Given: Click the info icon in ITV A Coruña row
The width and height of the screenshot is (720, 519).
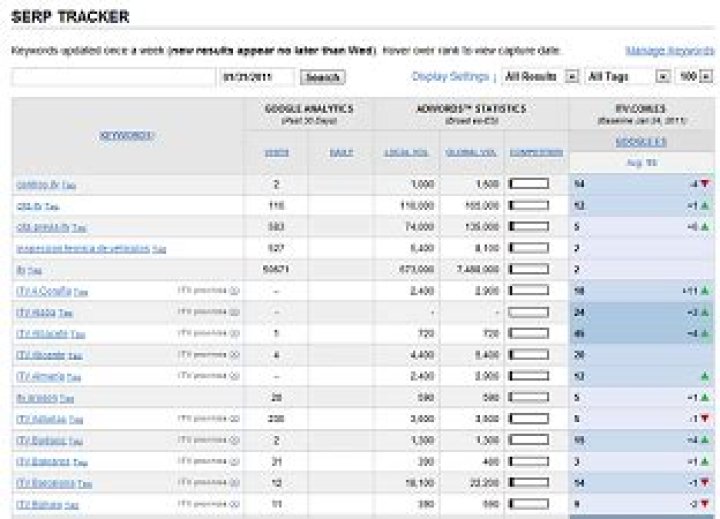Looking at the screenshot, I should (234, 291).
